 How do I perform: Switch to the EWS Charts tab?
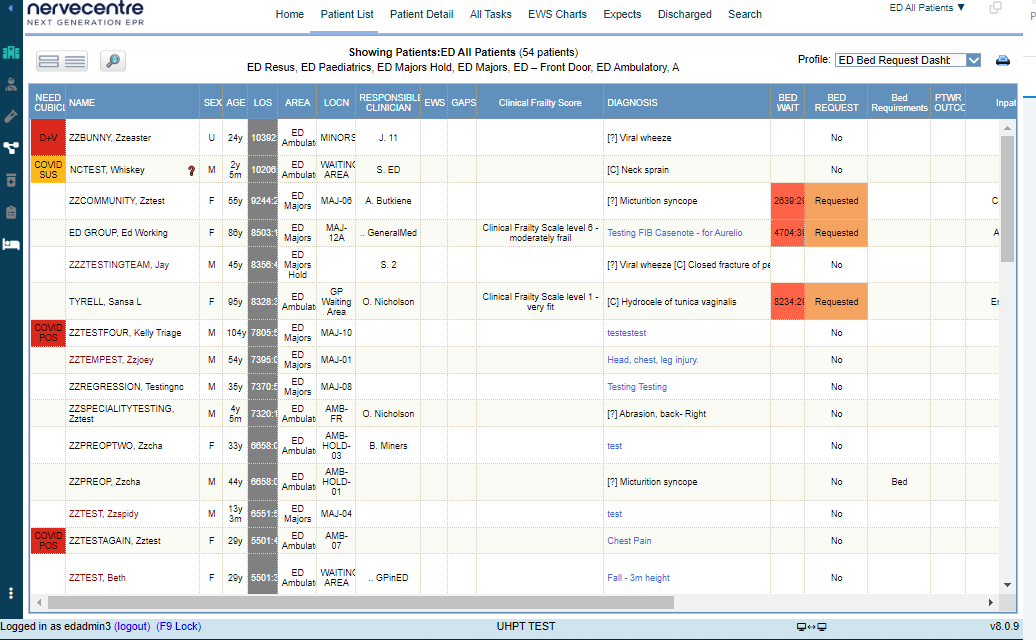[557, 15]
